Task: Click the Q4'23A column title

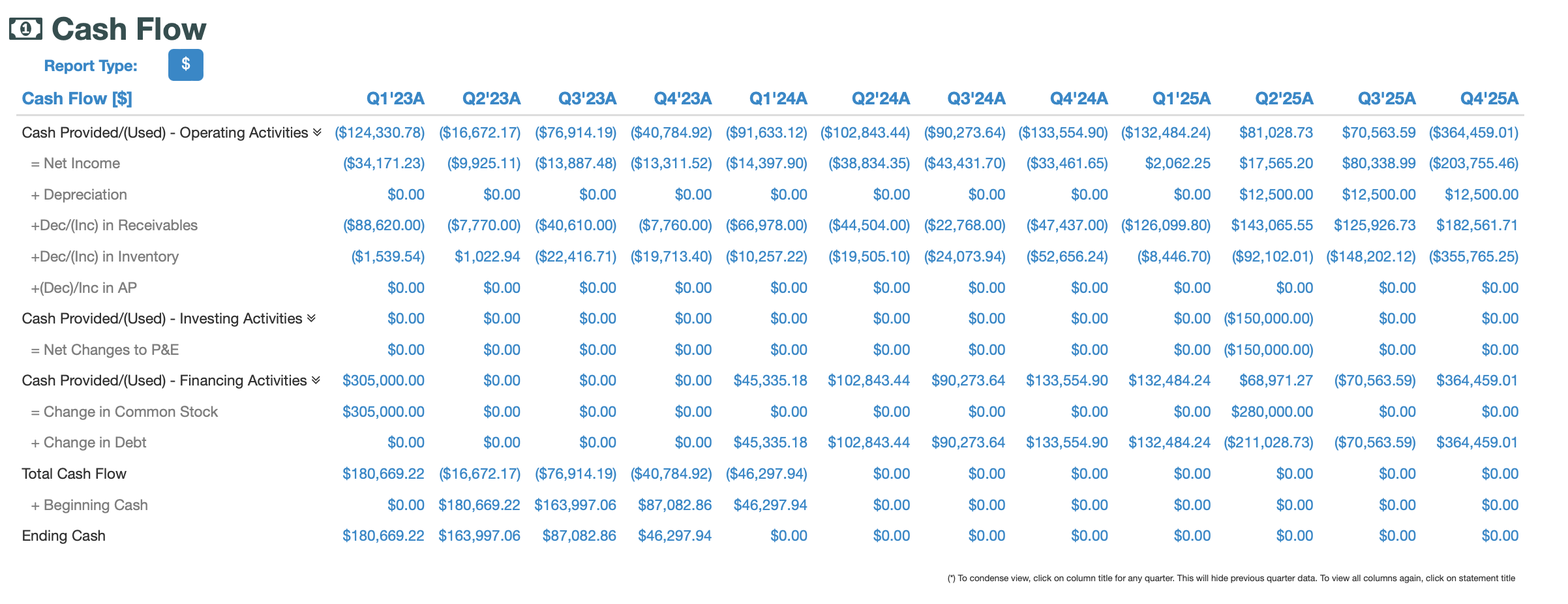Action: (x=683, y=98)
